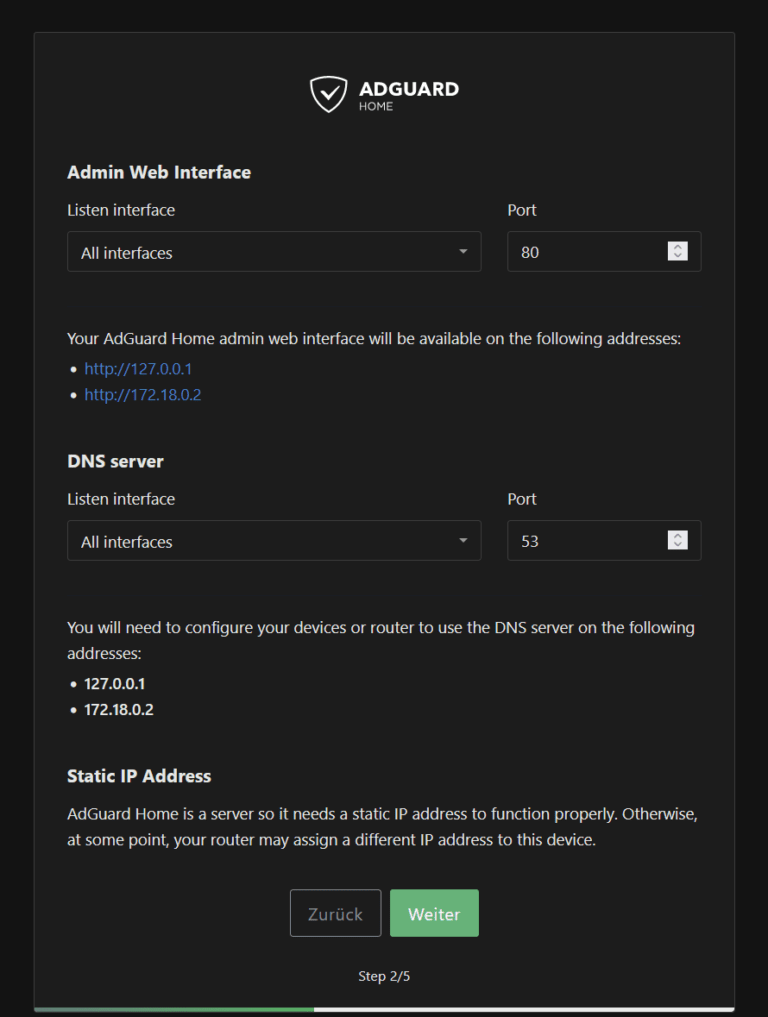Click the All interfaces combo box under DNS server
The image size is (768, 1017).
(274, 540)
